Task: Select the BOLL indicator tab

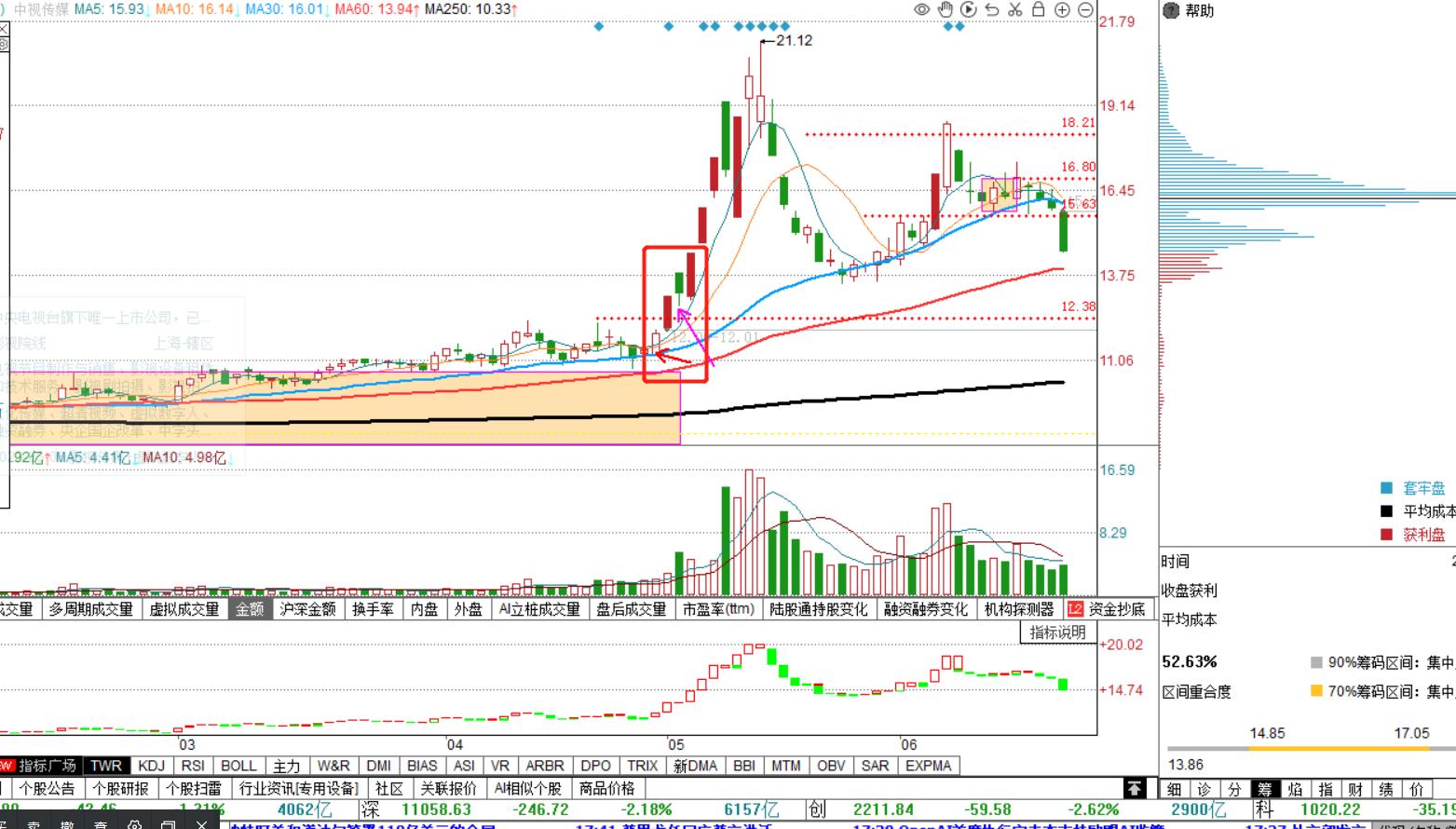Action: pos(238,766)
